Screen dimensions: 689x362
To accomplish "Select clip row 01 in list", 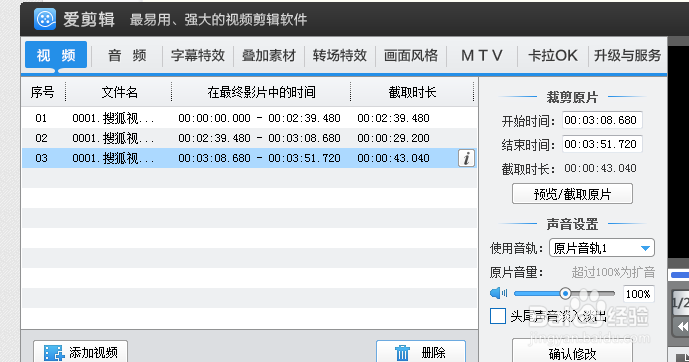I will pos(249,118).
